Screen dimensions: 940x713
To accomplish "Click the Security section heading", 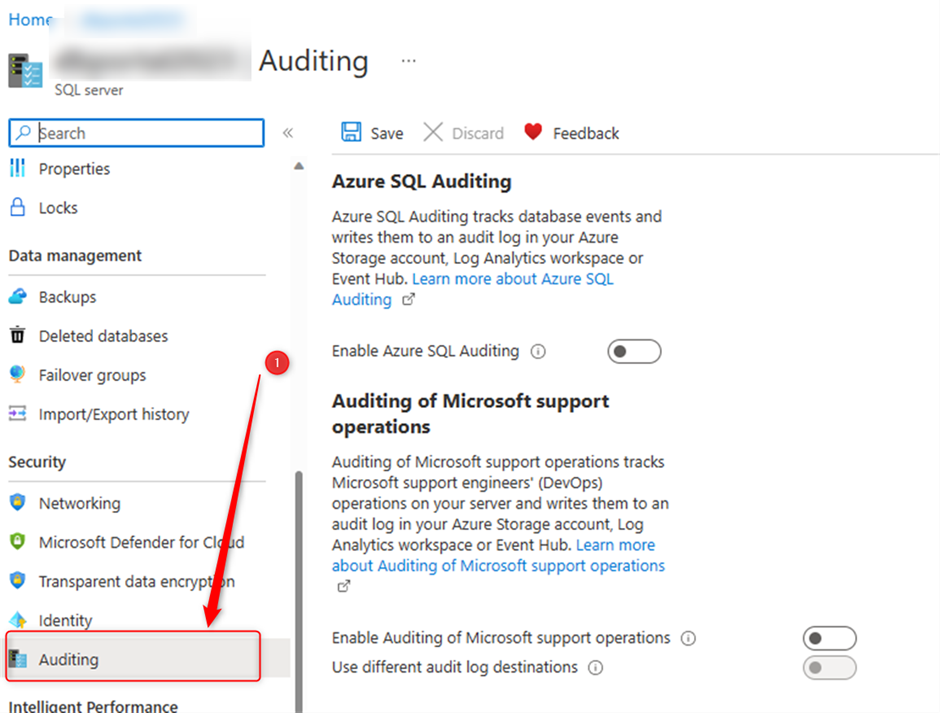I will [37, 462].
